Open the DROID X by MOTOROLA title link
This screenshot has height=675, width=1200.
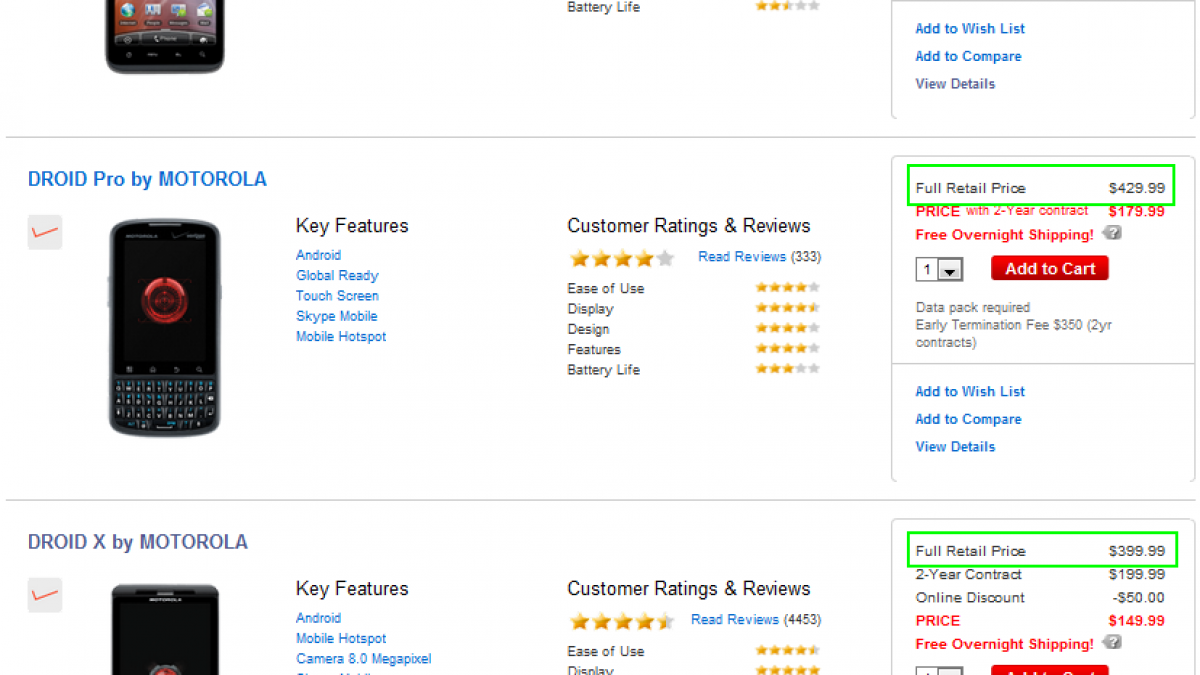pos(138,542)
